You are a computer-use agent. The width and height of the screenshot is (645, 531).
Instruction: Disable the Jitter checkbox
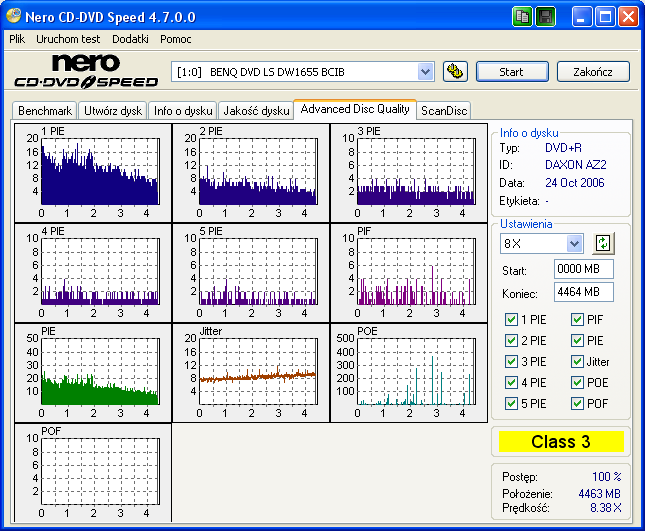577,362
